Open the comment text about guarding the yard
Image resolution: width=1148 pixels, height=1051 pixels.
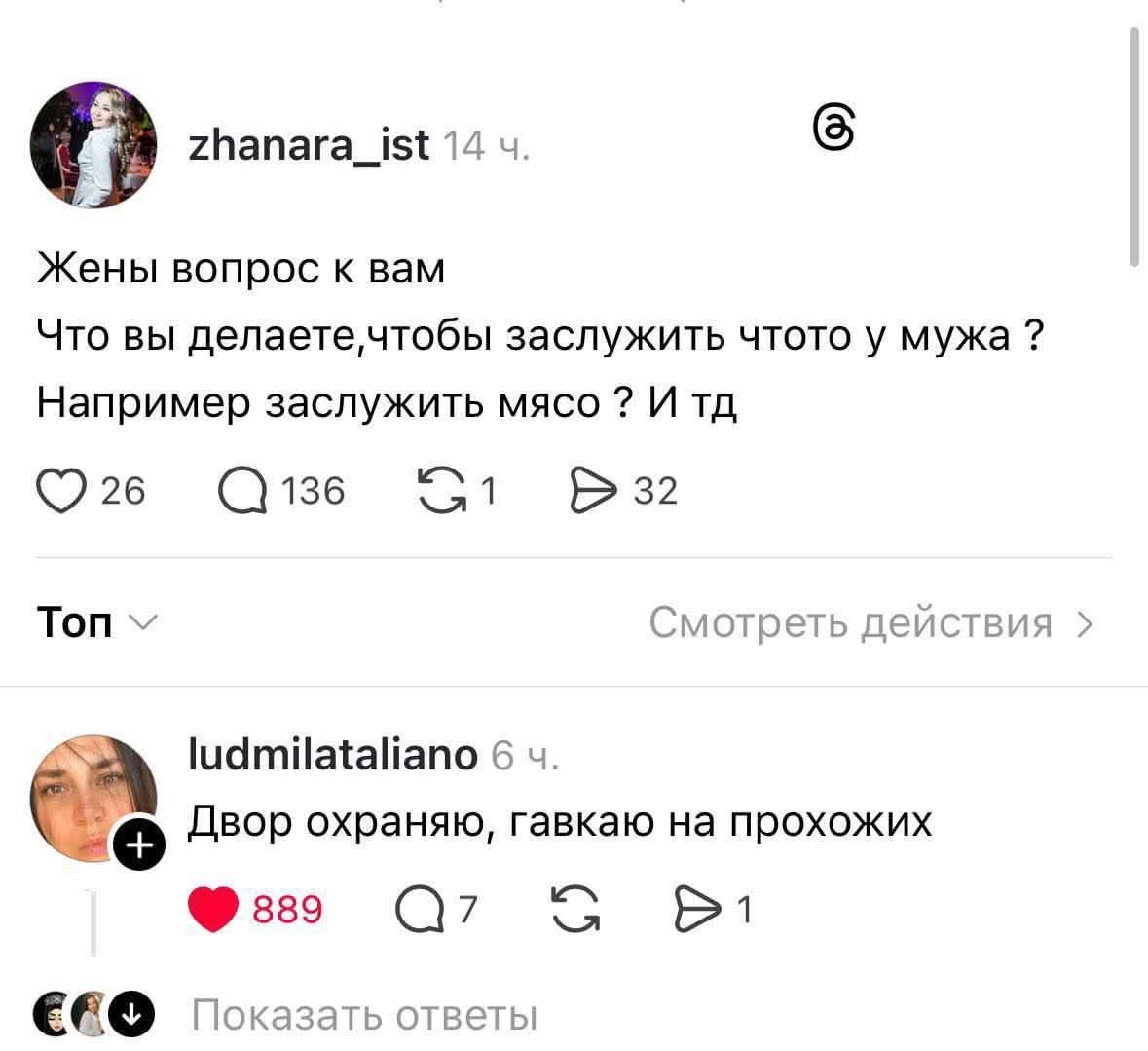(559, 822)
